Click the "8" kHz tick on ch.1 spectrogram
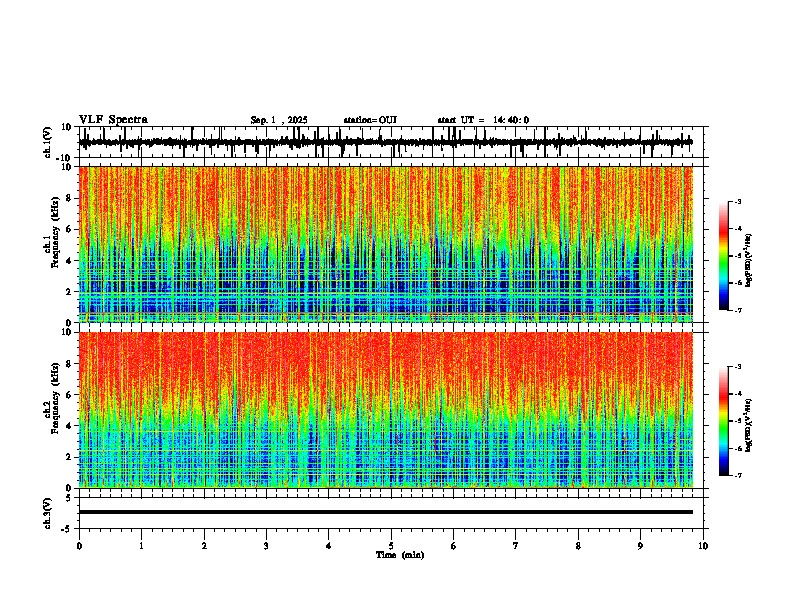Image resolution: width=792 pixels, height=612 pixels. (70, 198)
